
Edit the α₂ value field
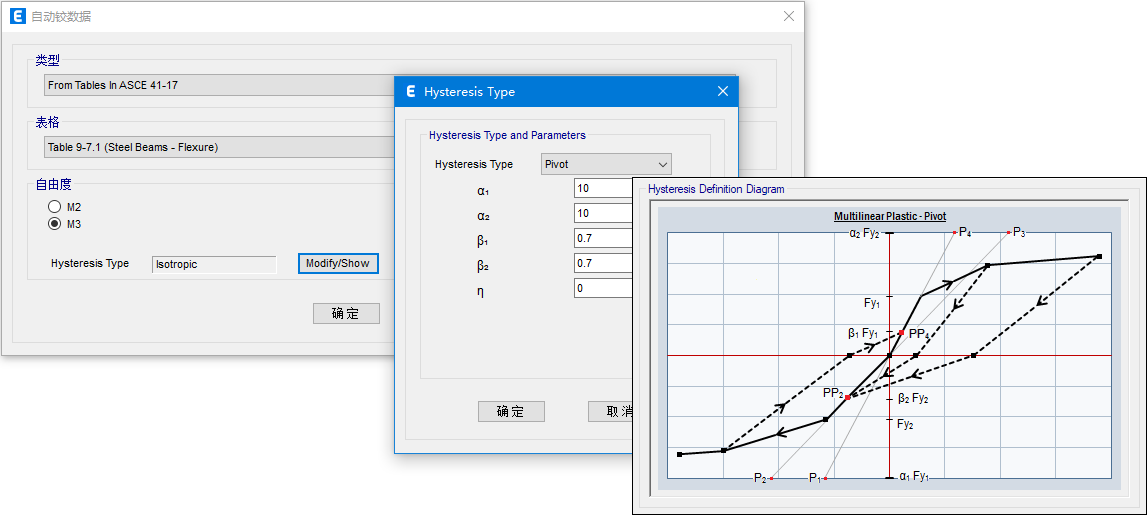click(x=603, y=214)
